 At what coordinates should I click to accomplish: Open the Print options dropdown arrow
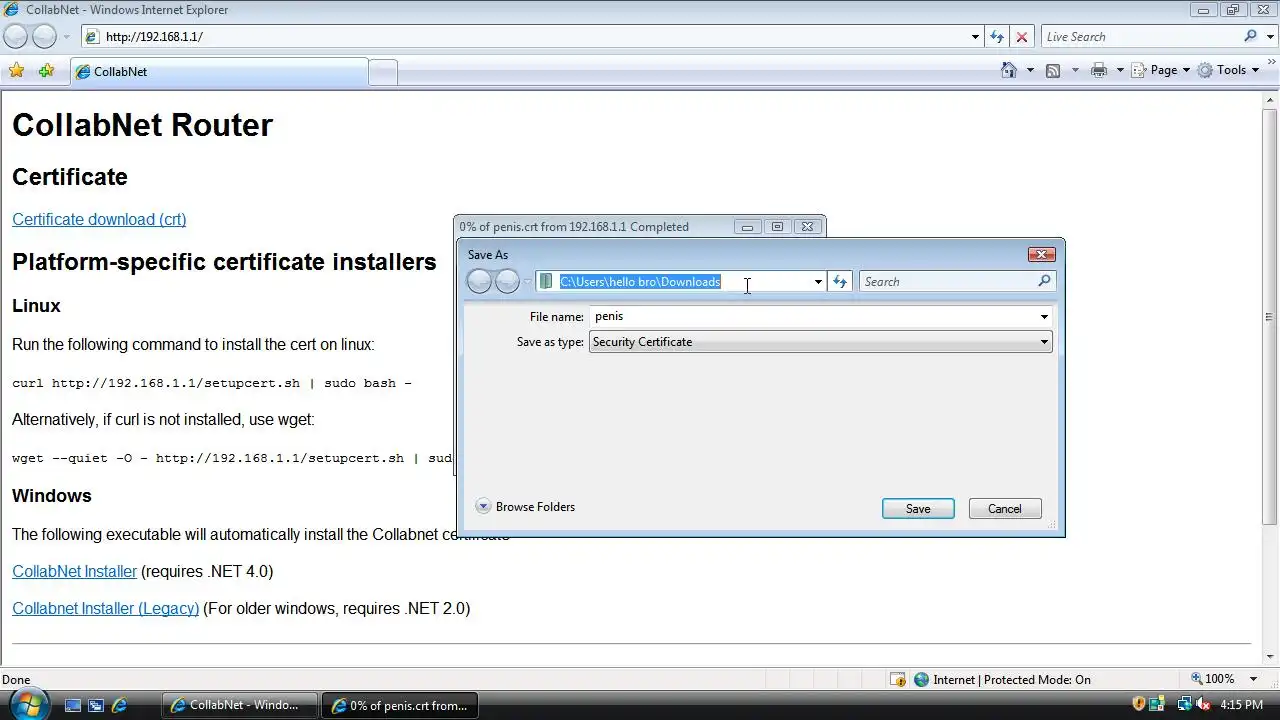(x=1120, y=70)
